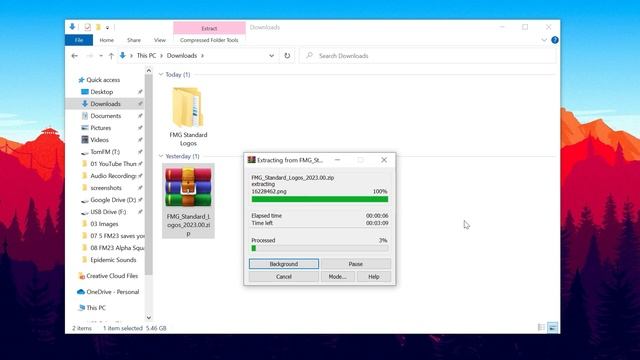The height and width of the screenshot is (360, 640).
Task: Expand the ribbon with the chevron
Action: point(544,40)
